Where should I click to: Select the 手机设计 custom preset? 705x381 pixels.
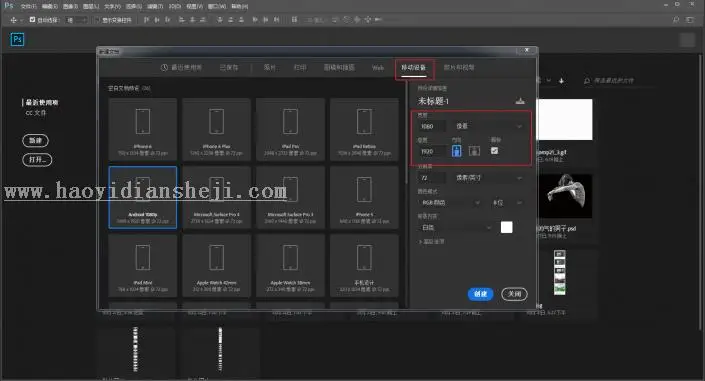[x=364, y=265]
